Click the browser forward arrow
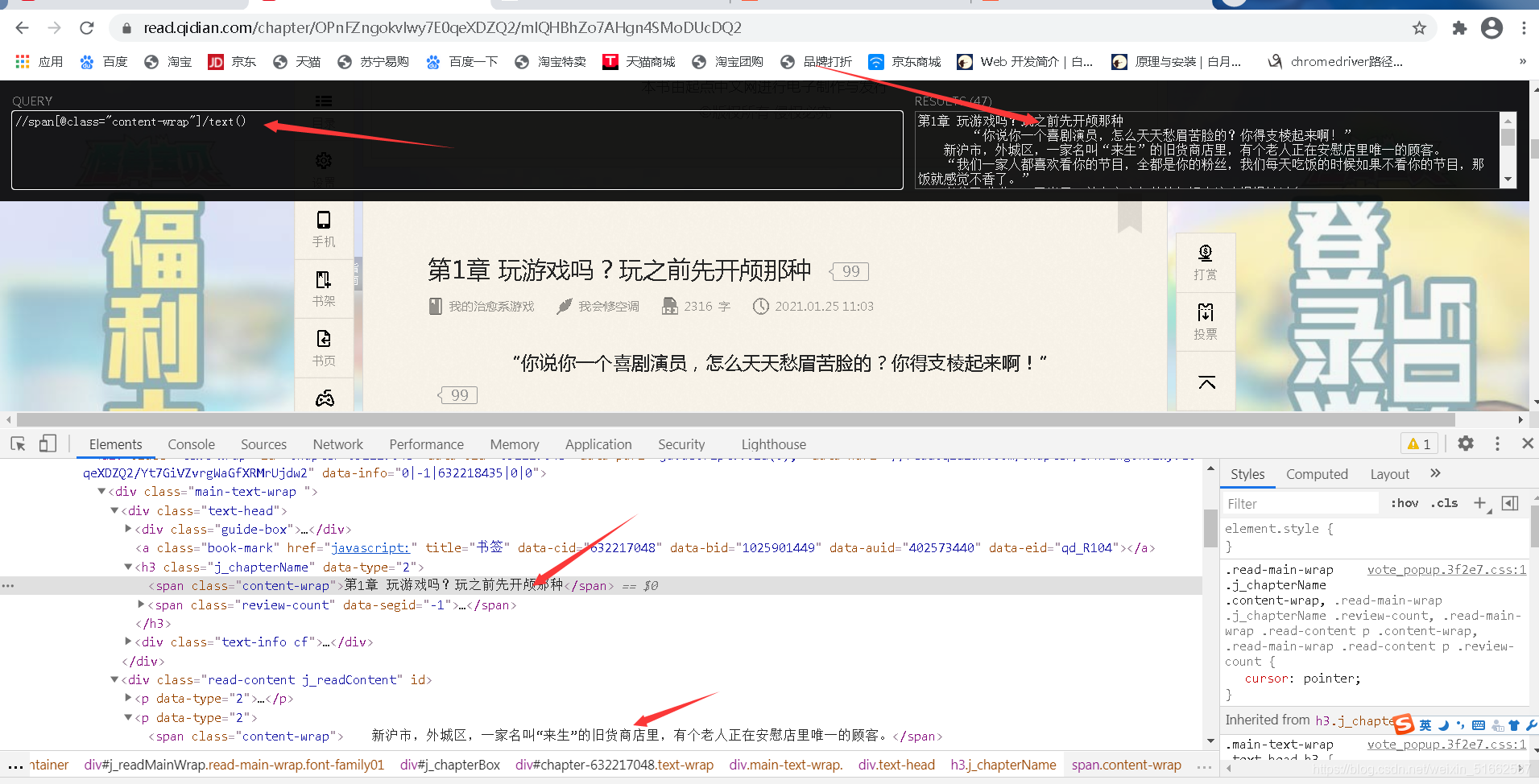 coord(54,28)
